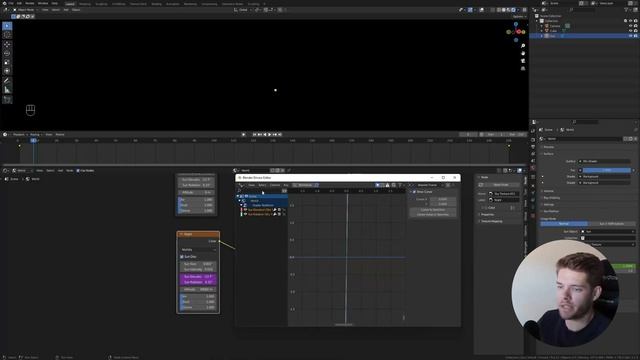The height and width of the screenshot is (360, 640).
Task: Click the current frame marker in timeline
Action: (x=33, y=140)
